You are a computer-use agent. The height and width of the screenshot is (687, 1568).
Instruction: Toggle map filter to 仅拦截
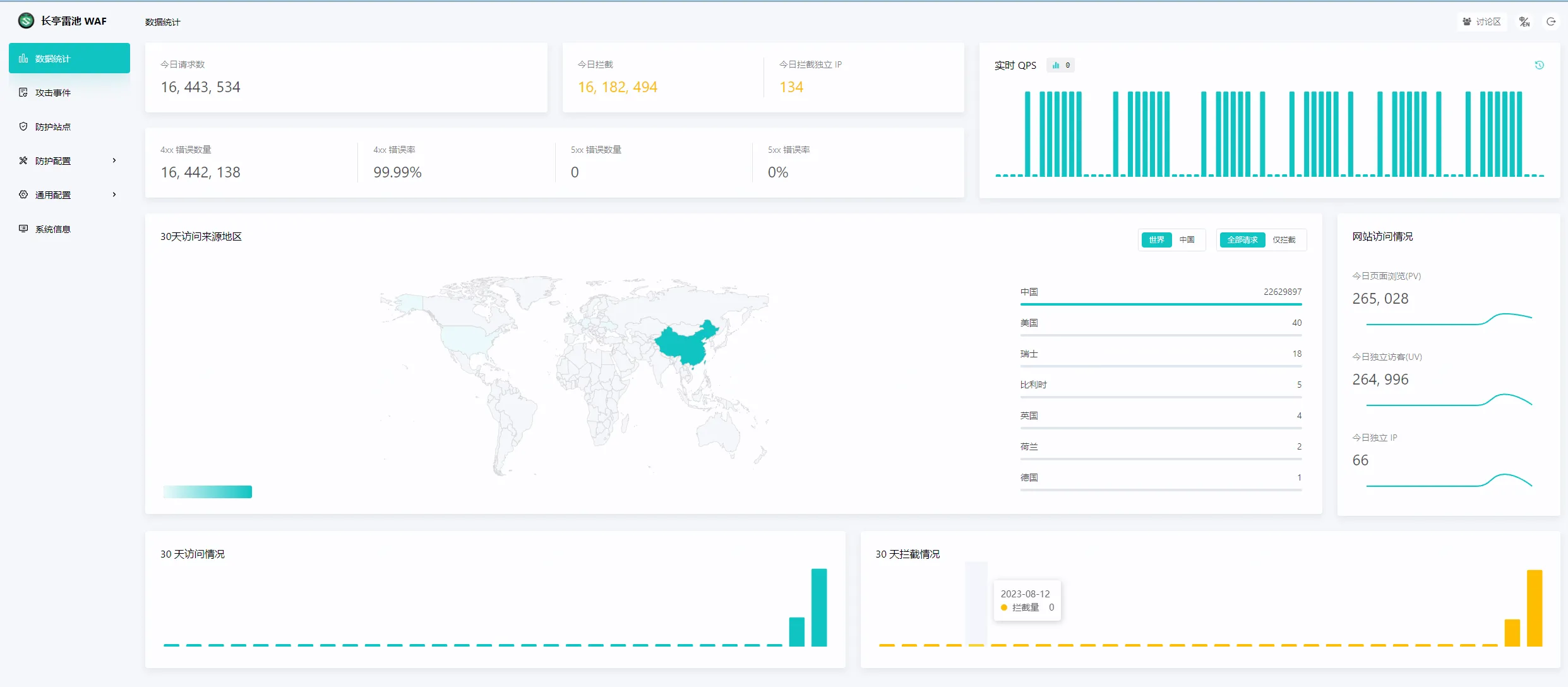coord(1284,240)
